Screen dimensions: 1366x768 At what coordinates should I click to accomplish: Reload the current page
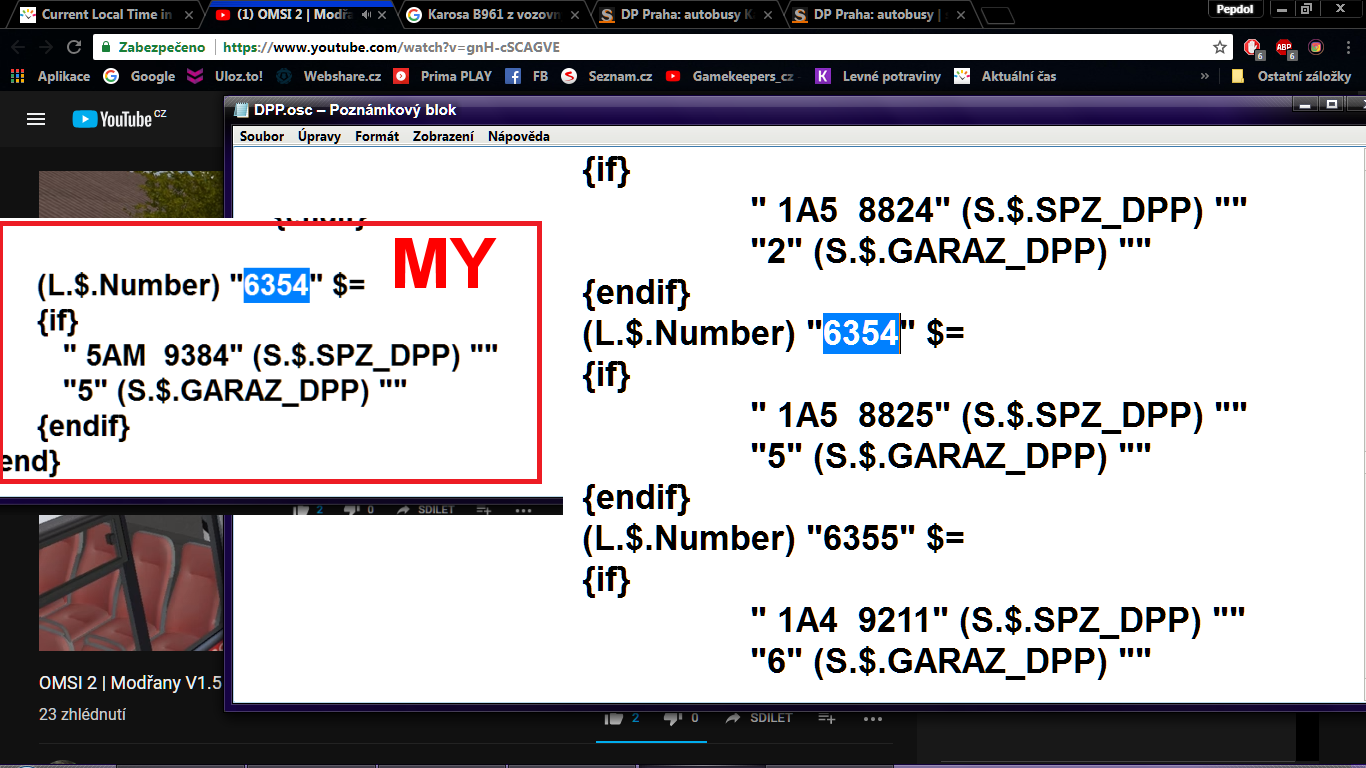click(x=74, y=47)
